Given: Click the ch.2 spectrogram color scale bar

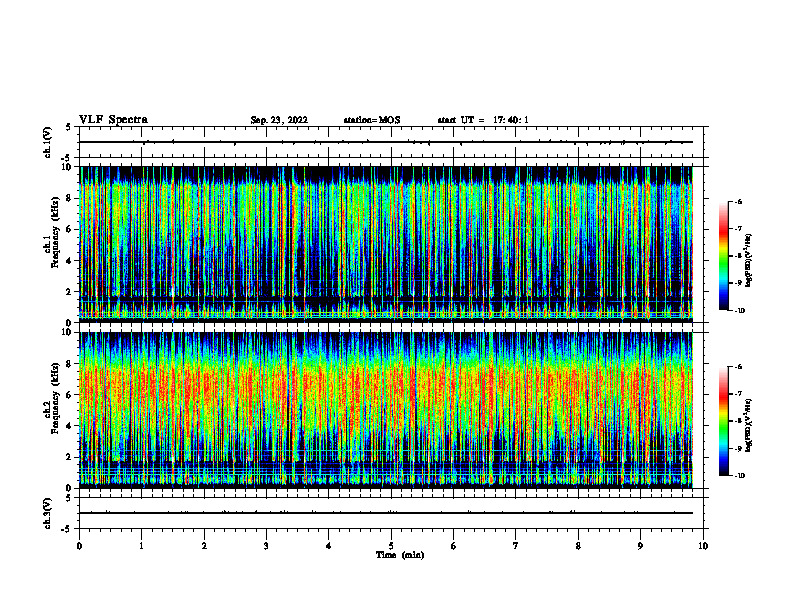Looking at the screenshot, I should pos(724,421).
